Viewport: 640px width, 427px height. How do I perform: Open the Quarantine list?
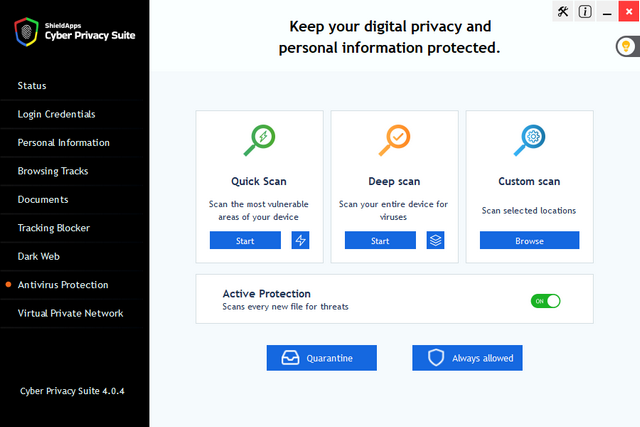coord(321,357)
